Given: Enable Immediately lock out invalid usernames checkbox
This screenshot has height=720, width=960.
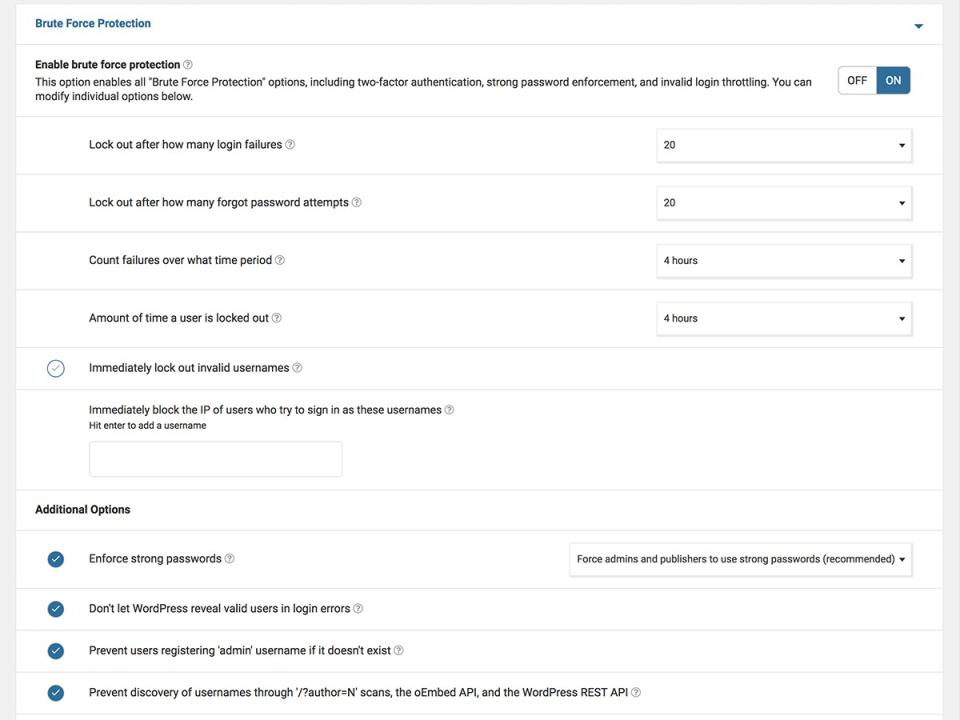Looking at the screenshot, I should coord(56,368).
